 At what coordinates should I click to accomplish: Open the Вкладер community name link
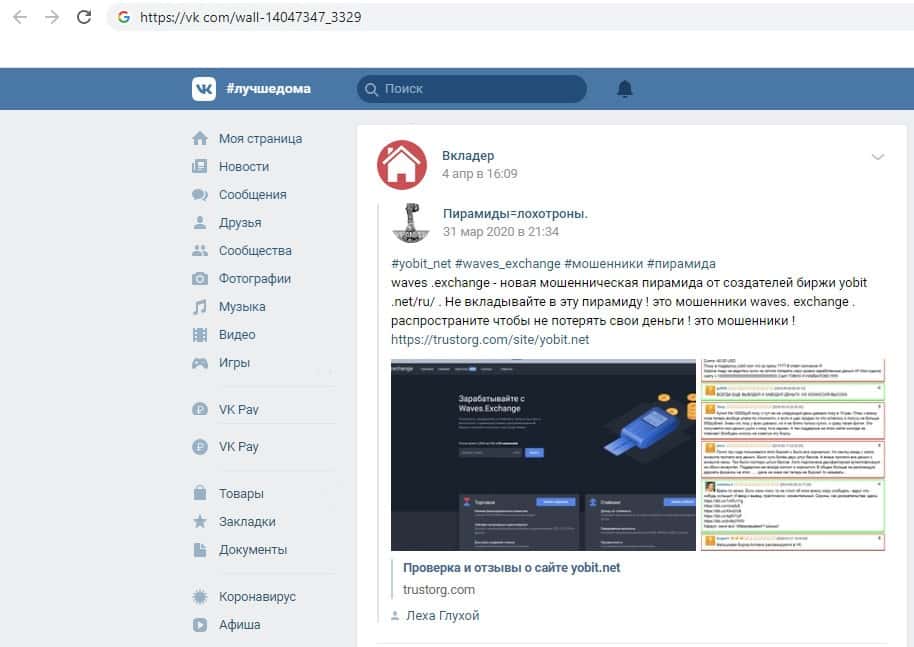468,156
